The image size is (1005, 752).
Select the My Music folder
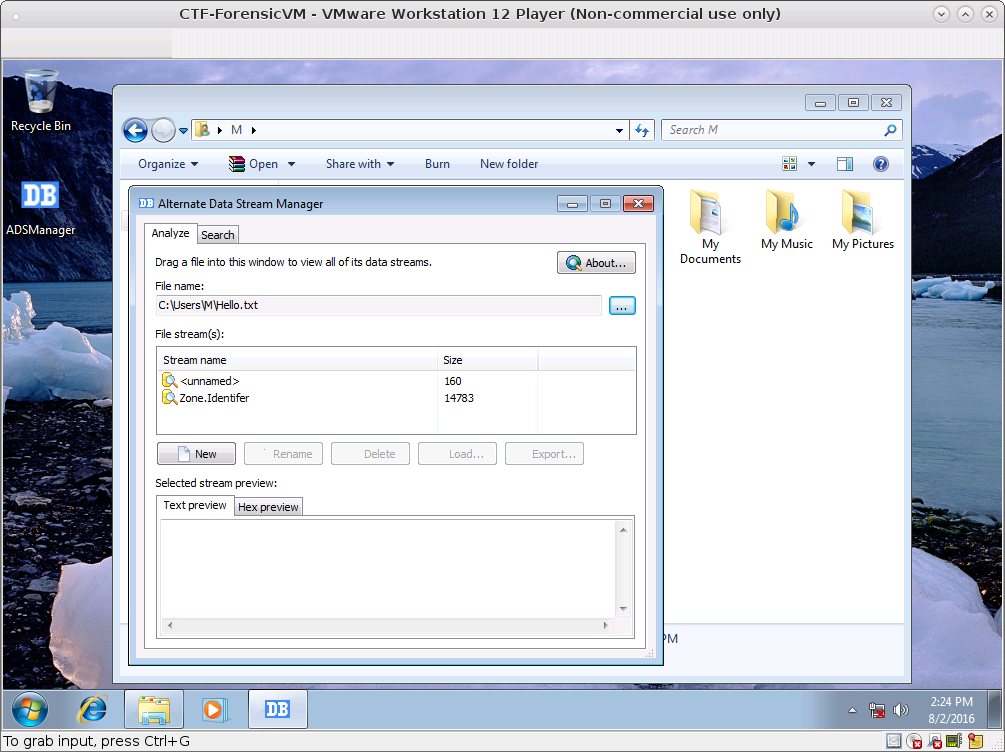[786, 220]
